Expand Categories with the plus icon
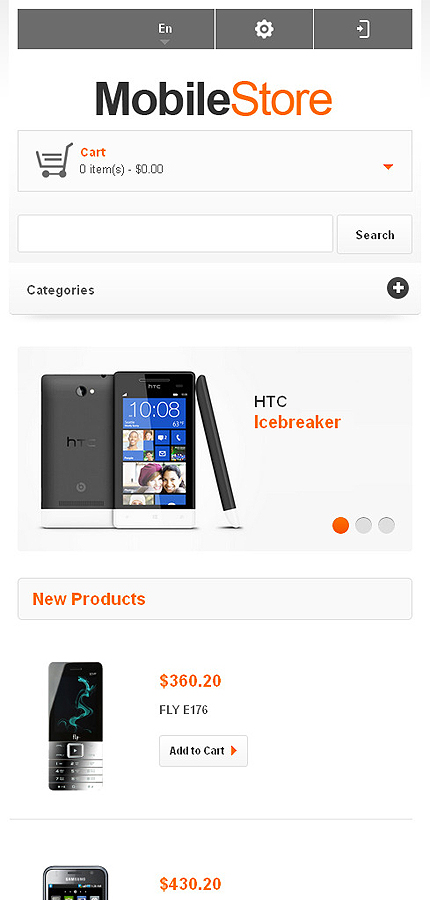The height and width of the screenshot is (900, 430). pyautogui.click(x=398, y=288)
